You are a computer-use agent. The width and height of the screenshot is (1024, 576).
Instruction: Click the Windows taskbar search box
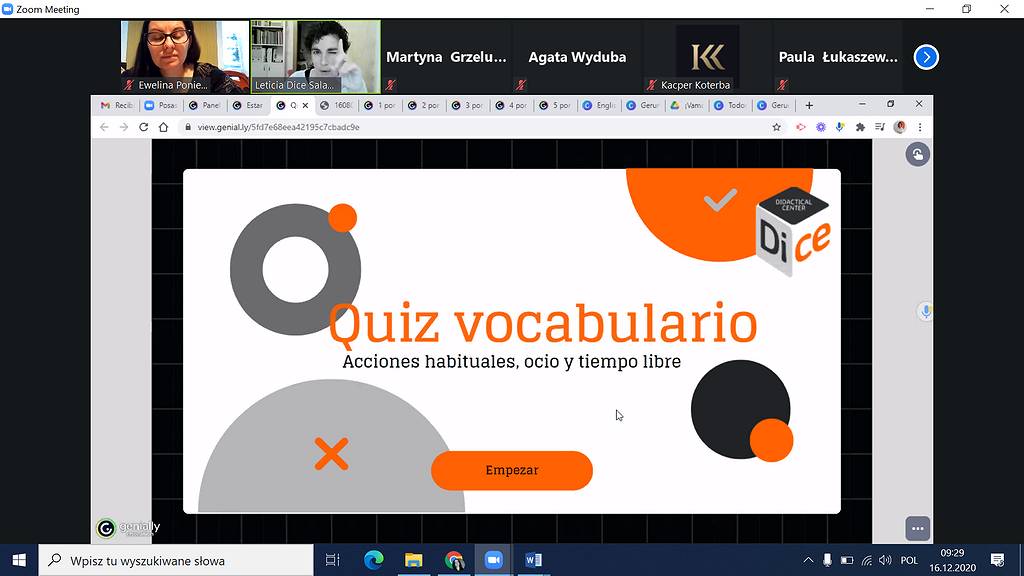click(176, 560)
